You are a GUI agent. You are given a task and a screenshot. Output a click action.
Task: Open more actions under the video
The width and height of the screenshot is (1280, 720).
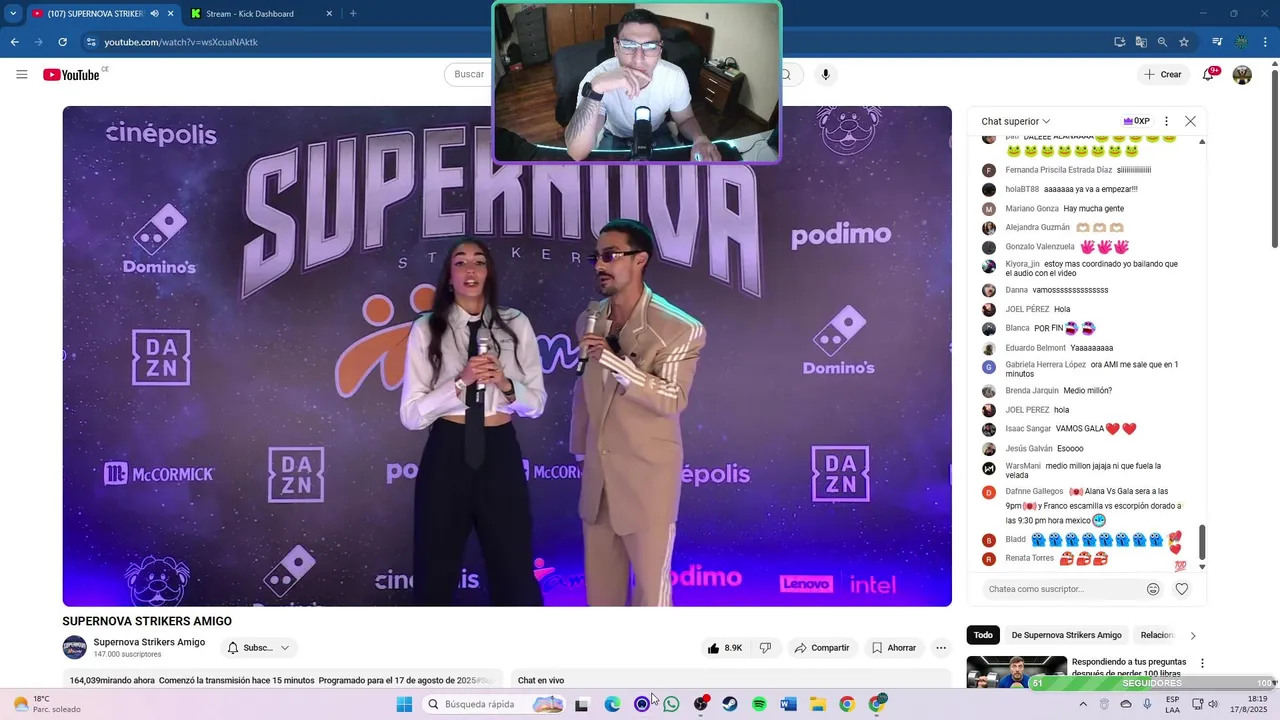click(940, 648)
